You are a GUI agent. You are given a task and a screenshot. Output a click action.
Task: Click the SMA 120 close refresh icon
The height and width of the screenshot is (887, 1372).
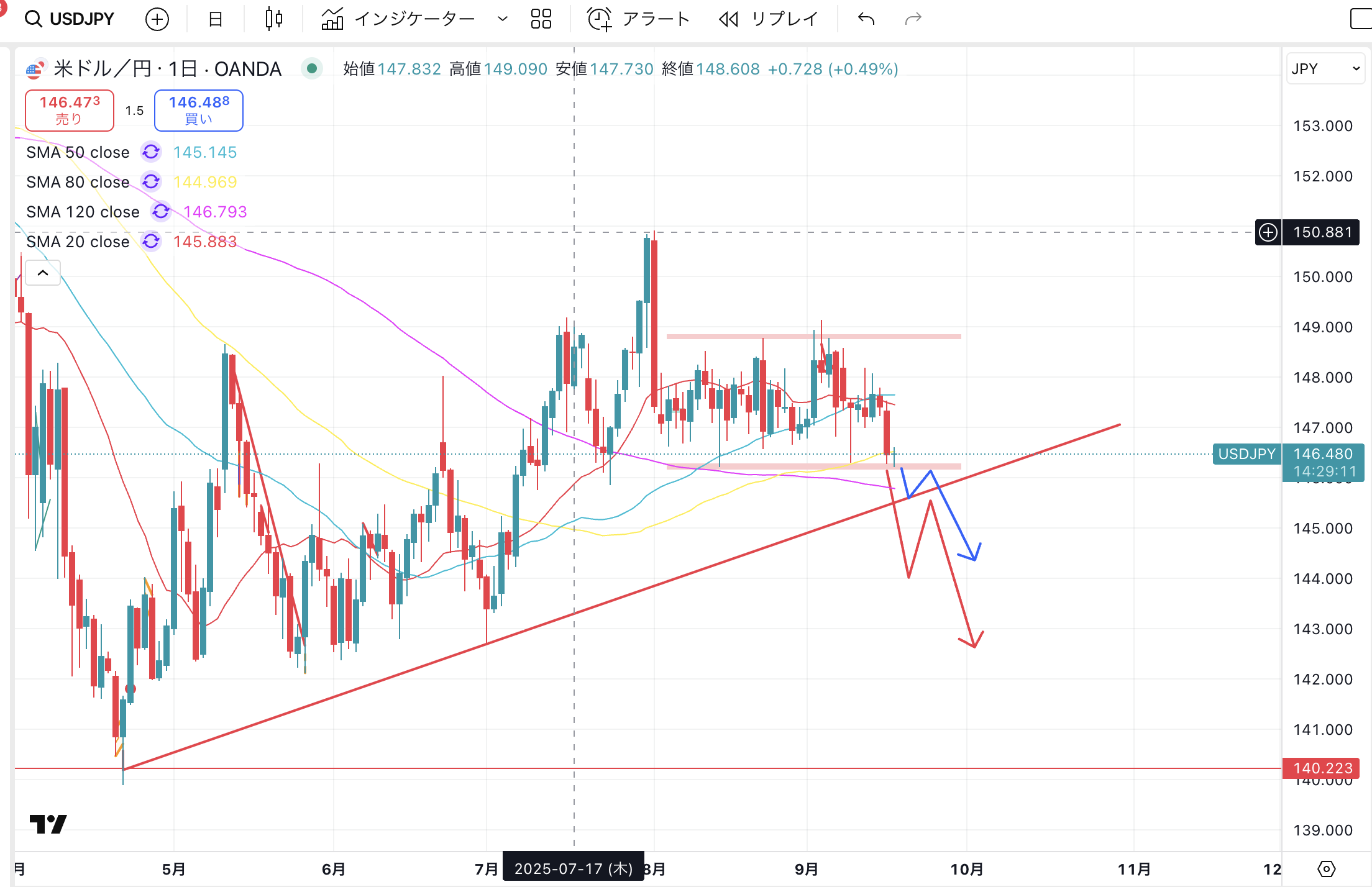coord(161,211)
